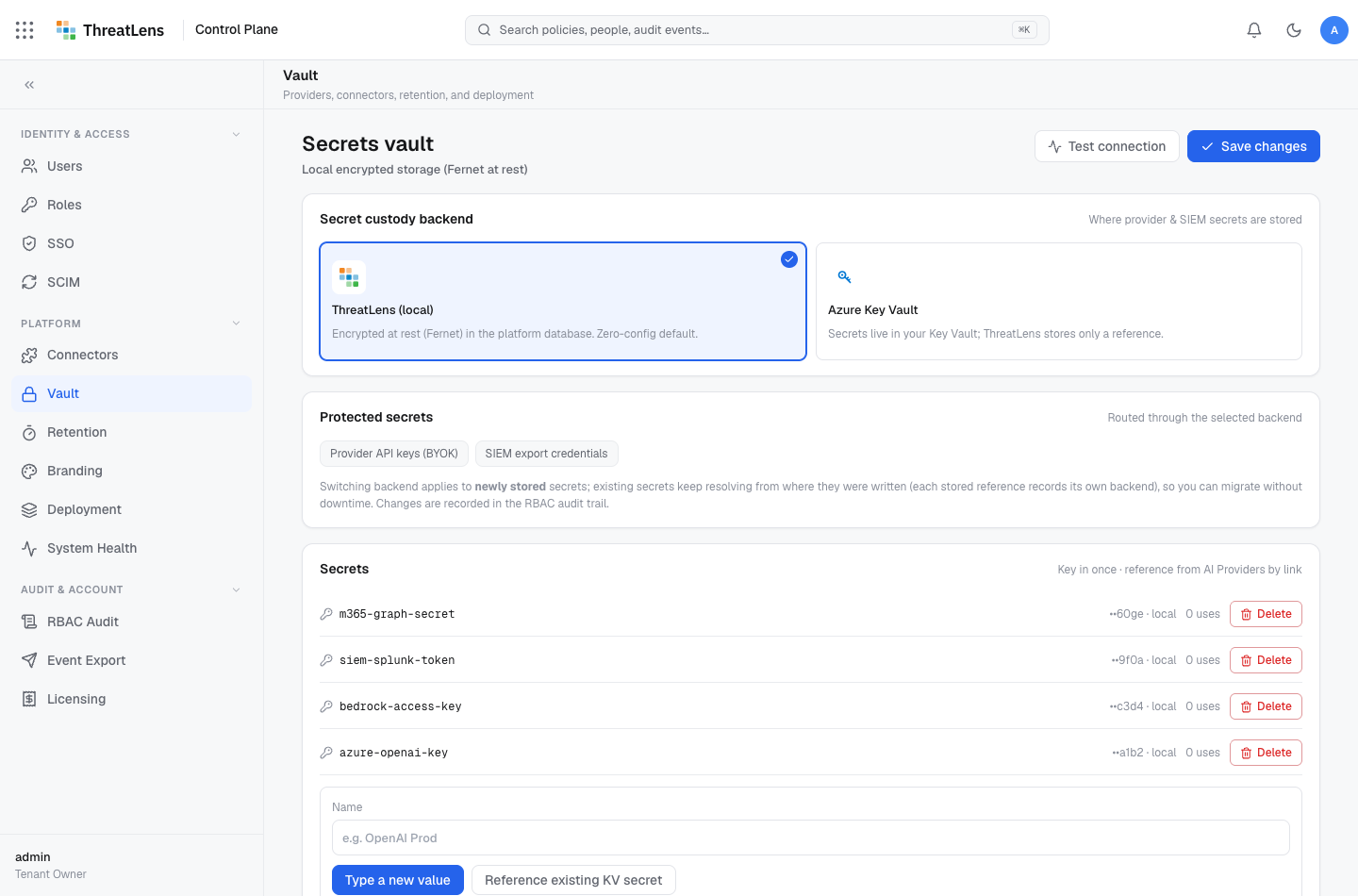Click the search shortcut ⌘K badge
Screen dimensions: 1358x896
(1024, 30)
